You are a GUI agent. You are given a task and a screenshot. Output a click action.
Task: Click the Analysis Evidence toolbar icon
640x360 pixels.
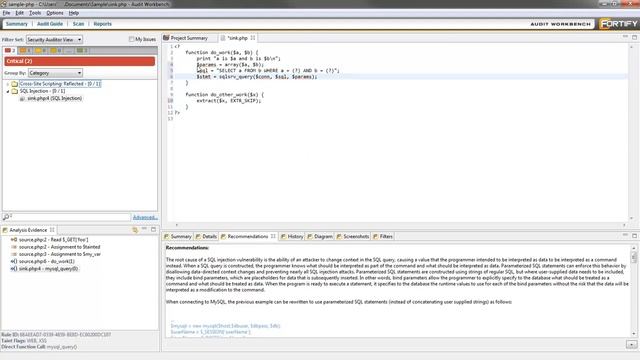(x=135, y=230)
